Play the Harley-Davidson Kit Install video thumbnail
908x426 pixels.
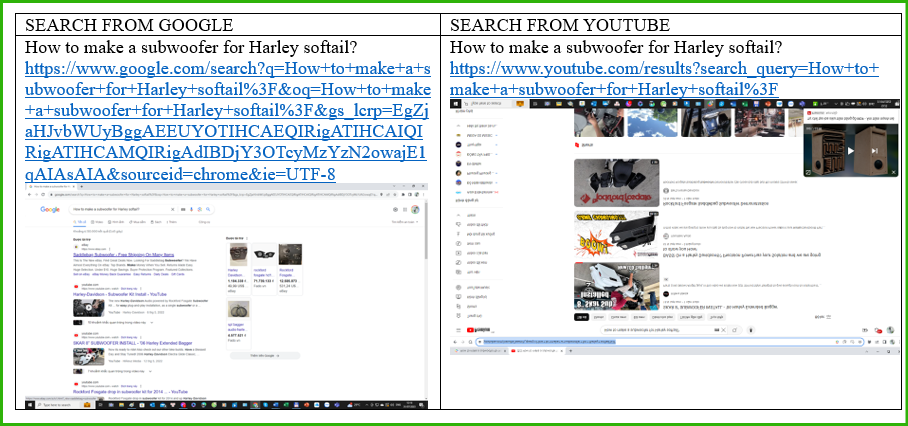tap(89, 307)
